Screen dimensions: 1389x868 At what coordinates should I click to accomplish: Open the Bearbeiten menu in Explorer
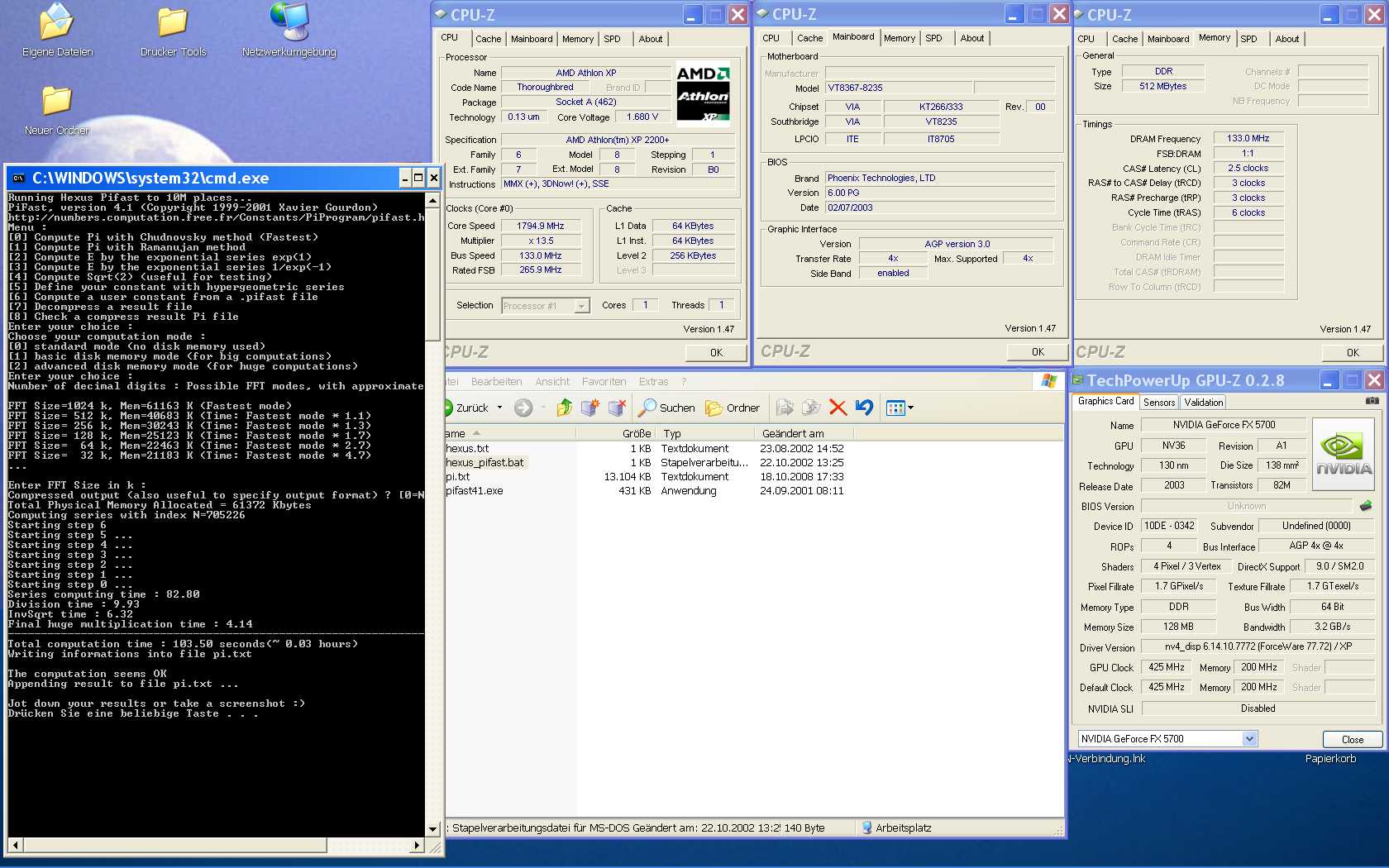point(496,382)
